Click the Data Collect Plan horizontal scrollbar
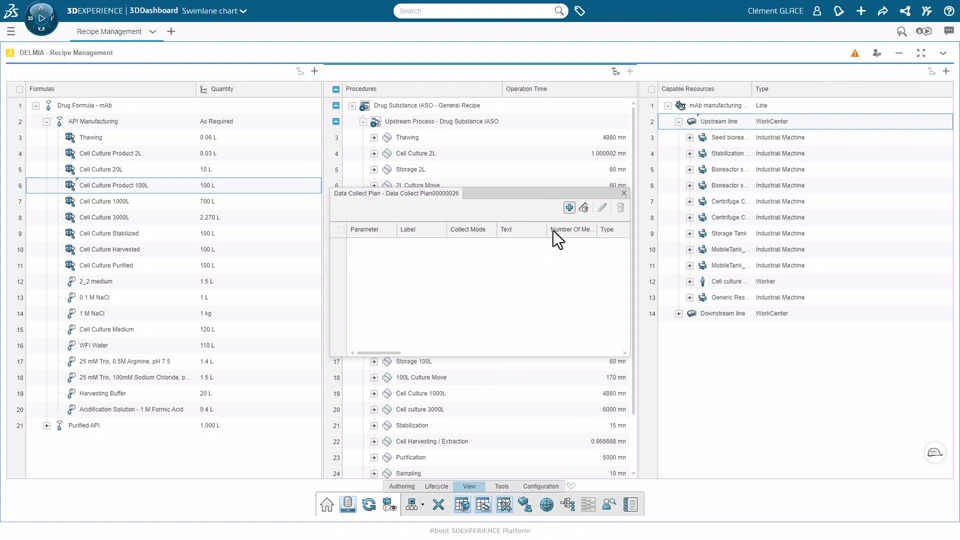960x540 pixels. pos(378,353)
